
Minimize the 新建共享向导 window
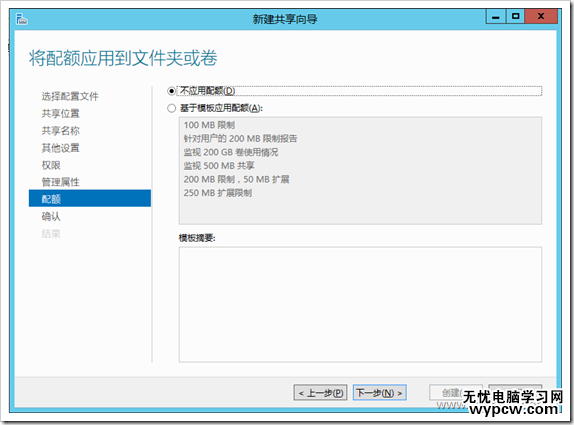pos(496,16)
